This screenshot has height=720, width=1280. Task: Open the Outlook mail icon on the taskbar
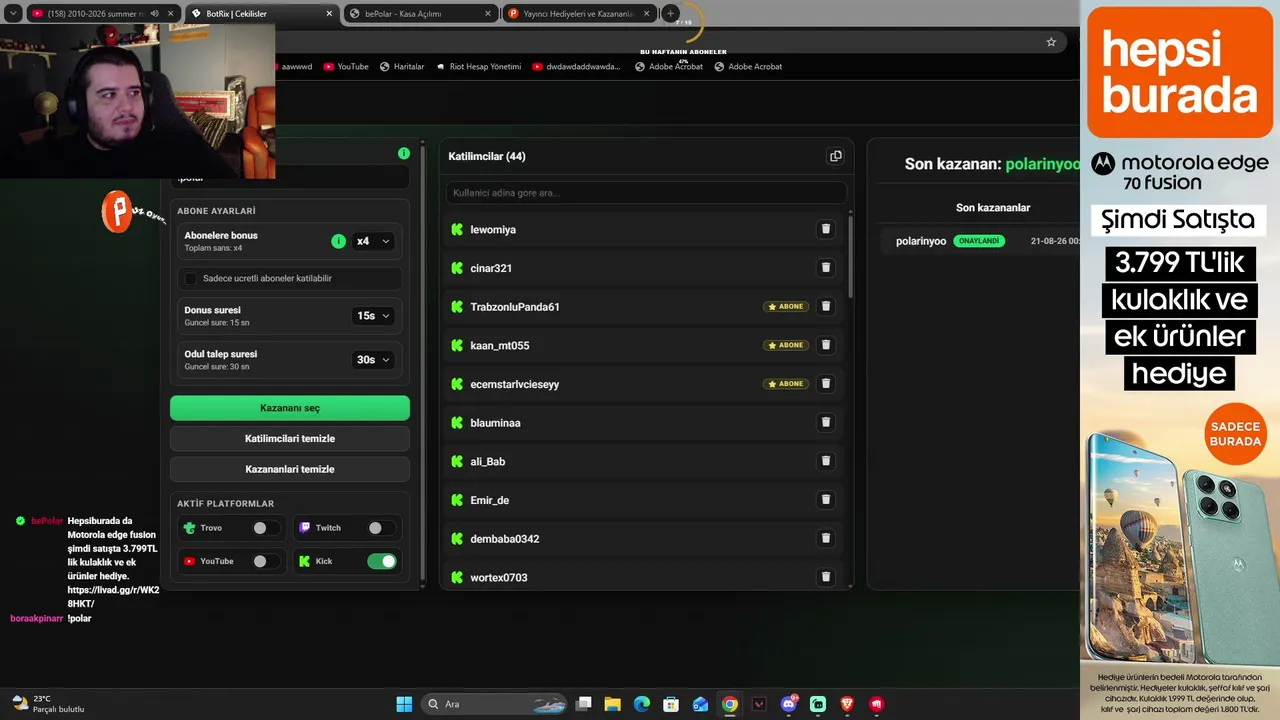[701, 704]
